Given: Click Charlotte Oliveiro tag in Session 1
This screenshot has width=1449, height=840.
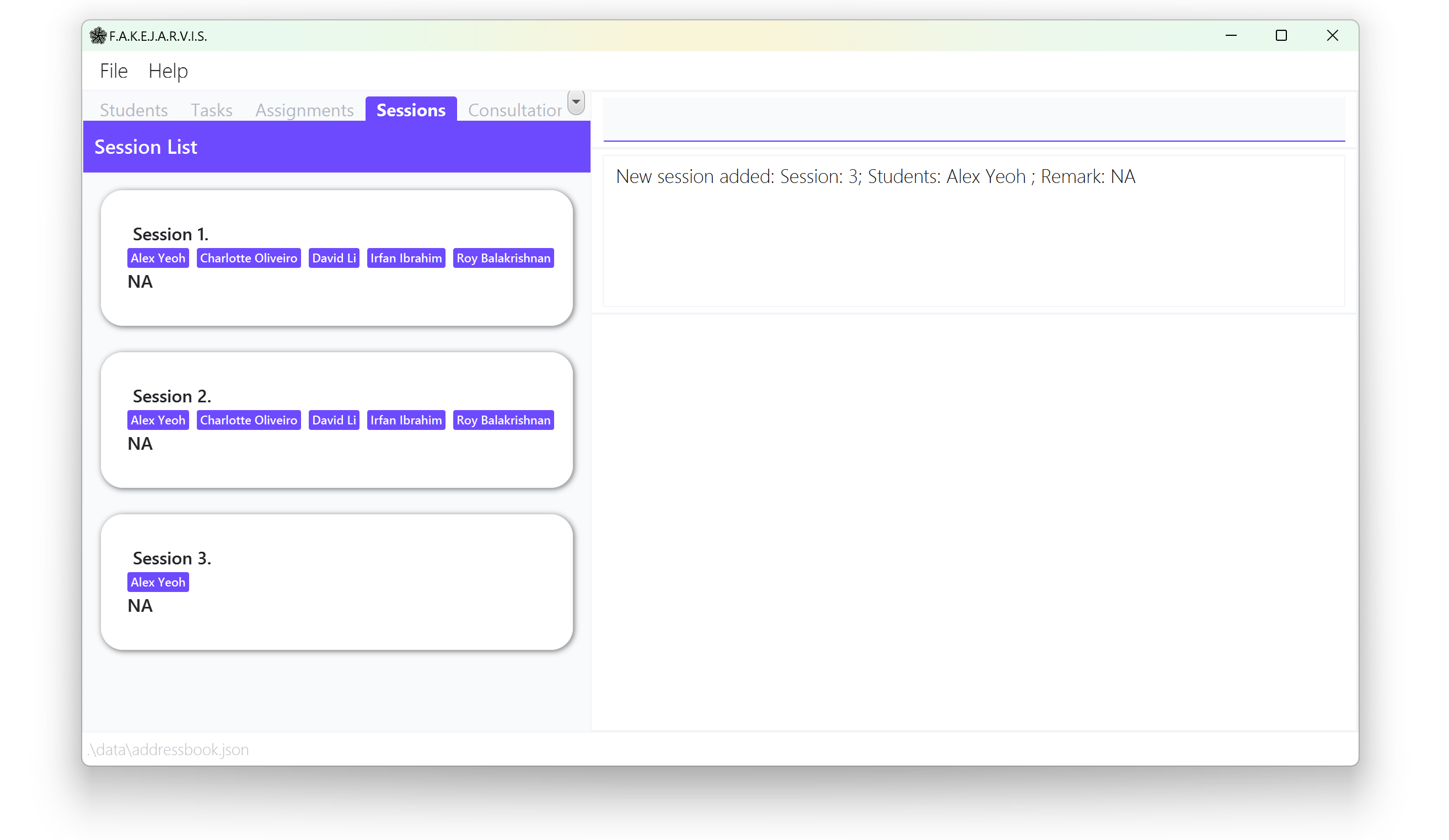Looking at the screenshot, I should tap(249, 258).
